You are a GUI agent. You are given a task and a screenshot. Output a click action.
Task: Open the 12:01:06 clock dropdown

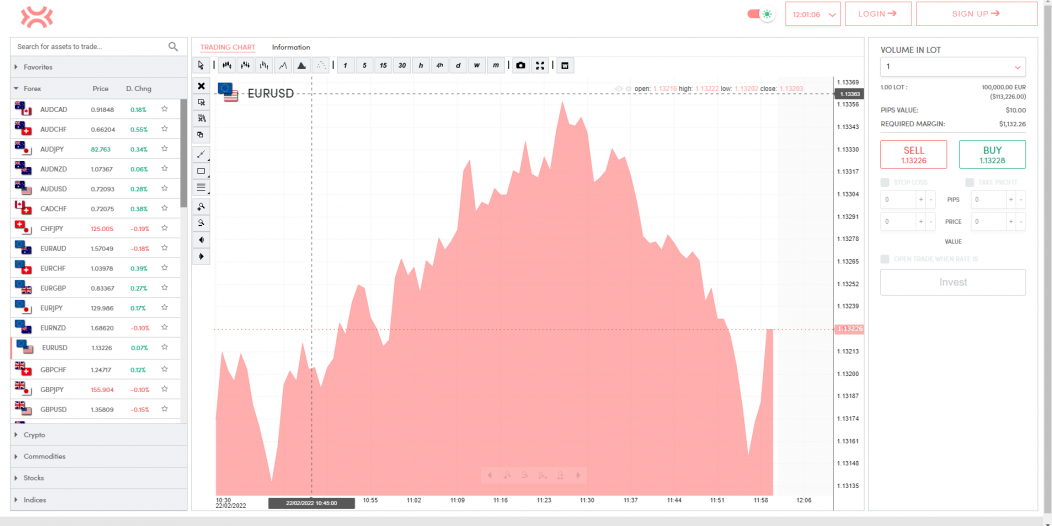click(x=812, y=14)
